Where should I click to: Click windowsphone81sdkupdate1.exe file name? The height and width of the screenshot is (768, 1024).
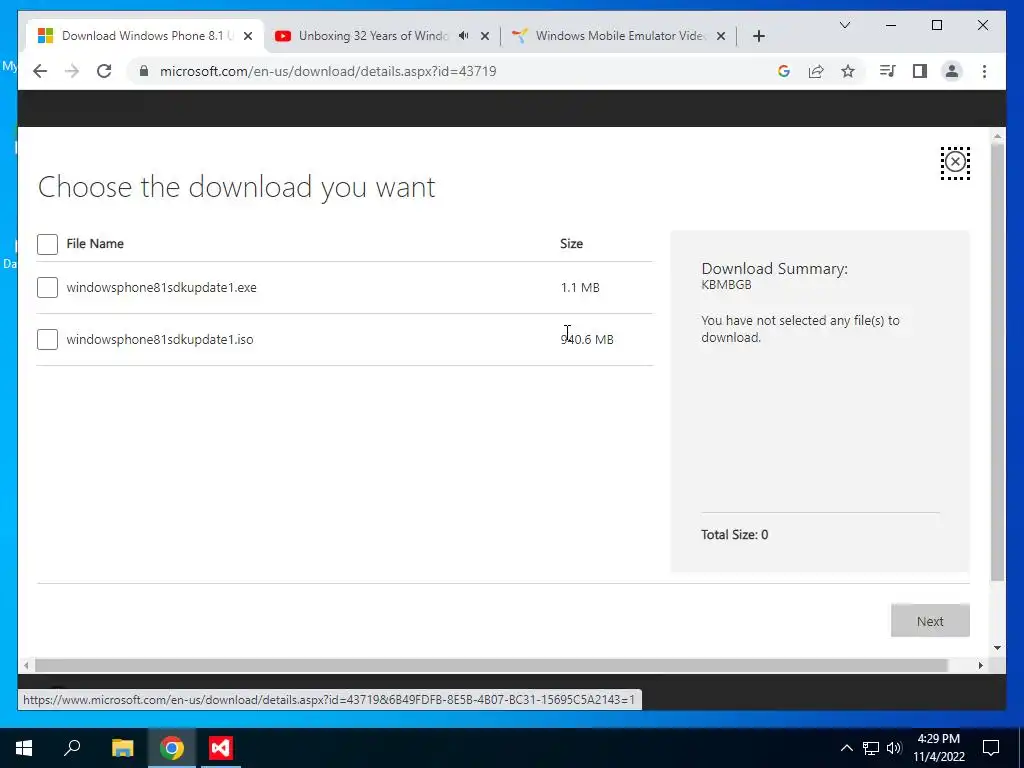(161, 287)
